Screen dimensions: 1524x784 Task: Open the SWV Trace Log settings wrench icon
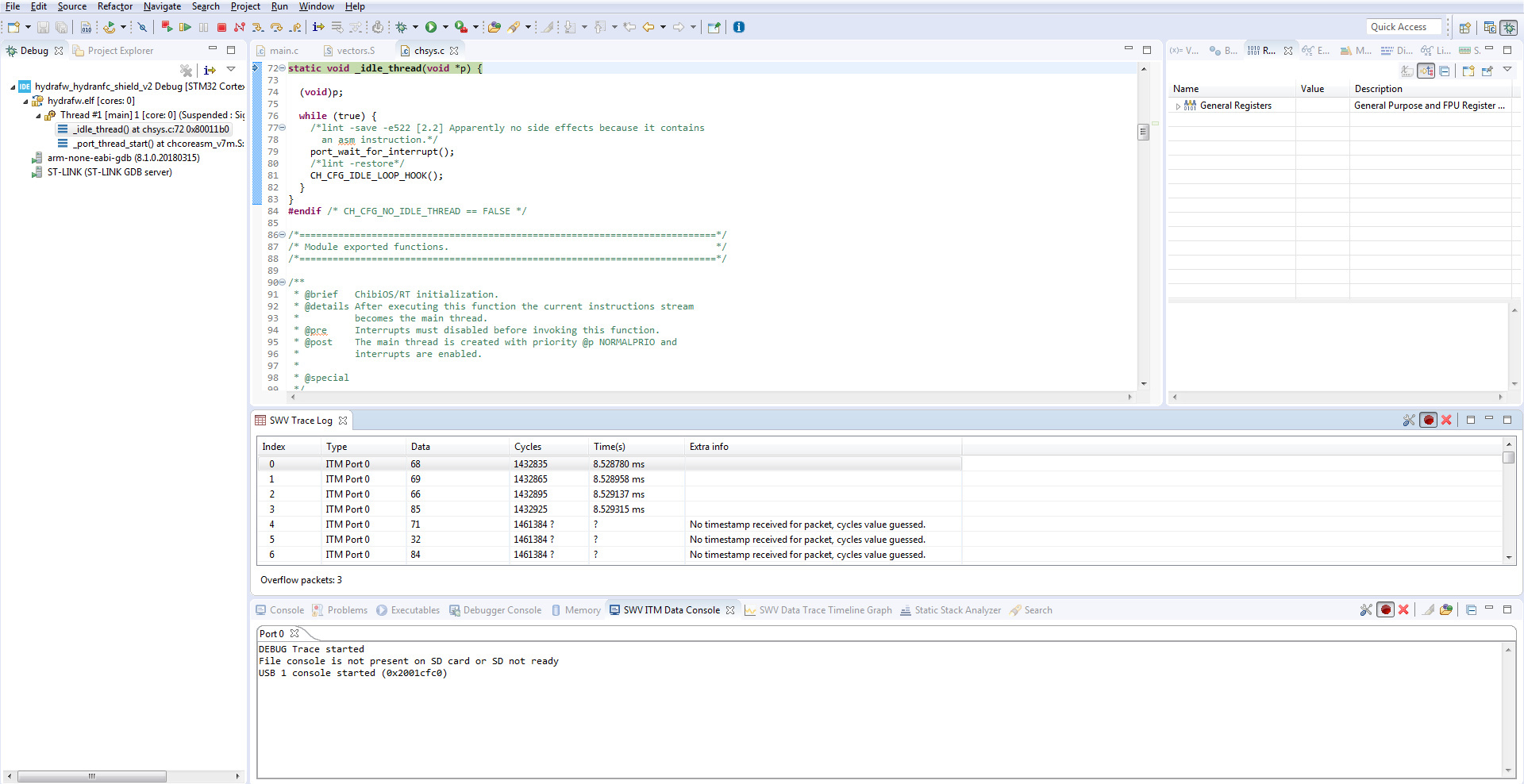click(1409, 420)
